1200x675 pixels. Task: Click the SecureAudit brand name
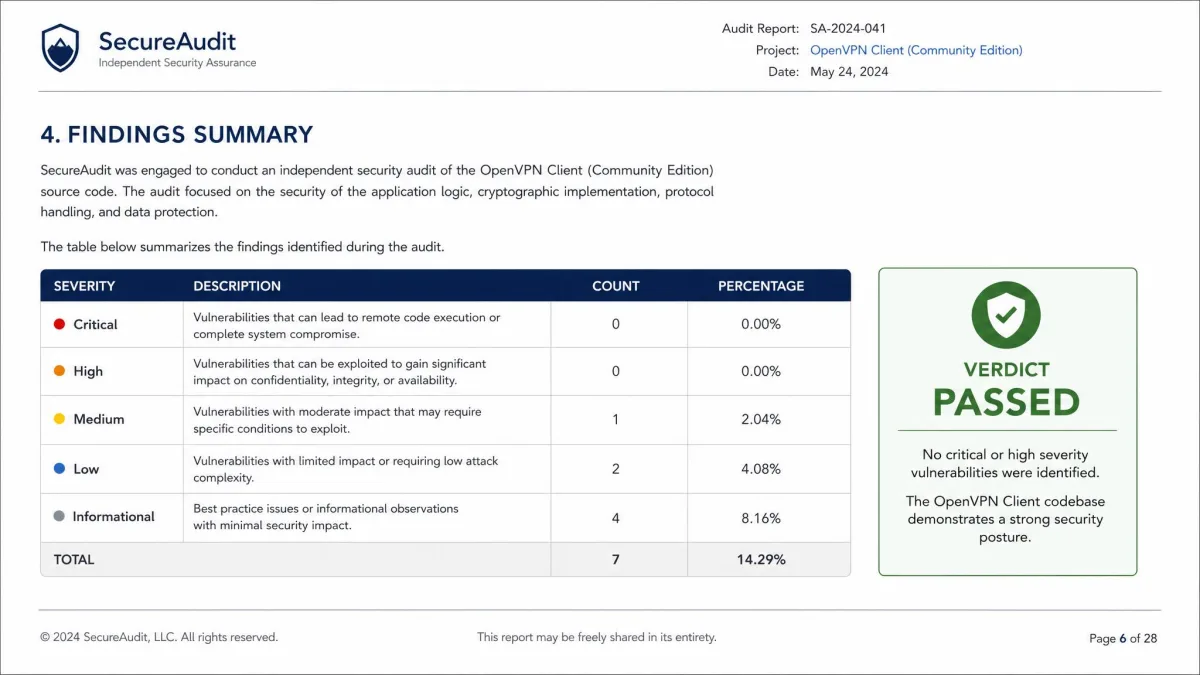167,41
